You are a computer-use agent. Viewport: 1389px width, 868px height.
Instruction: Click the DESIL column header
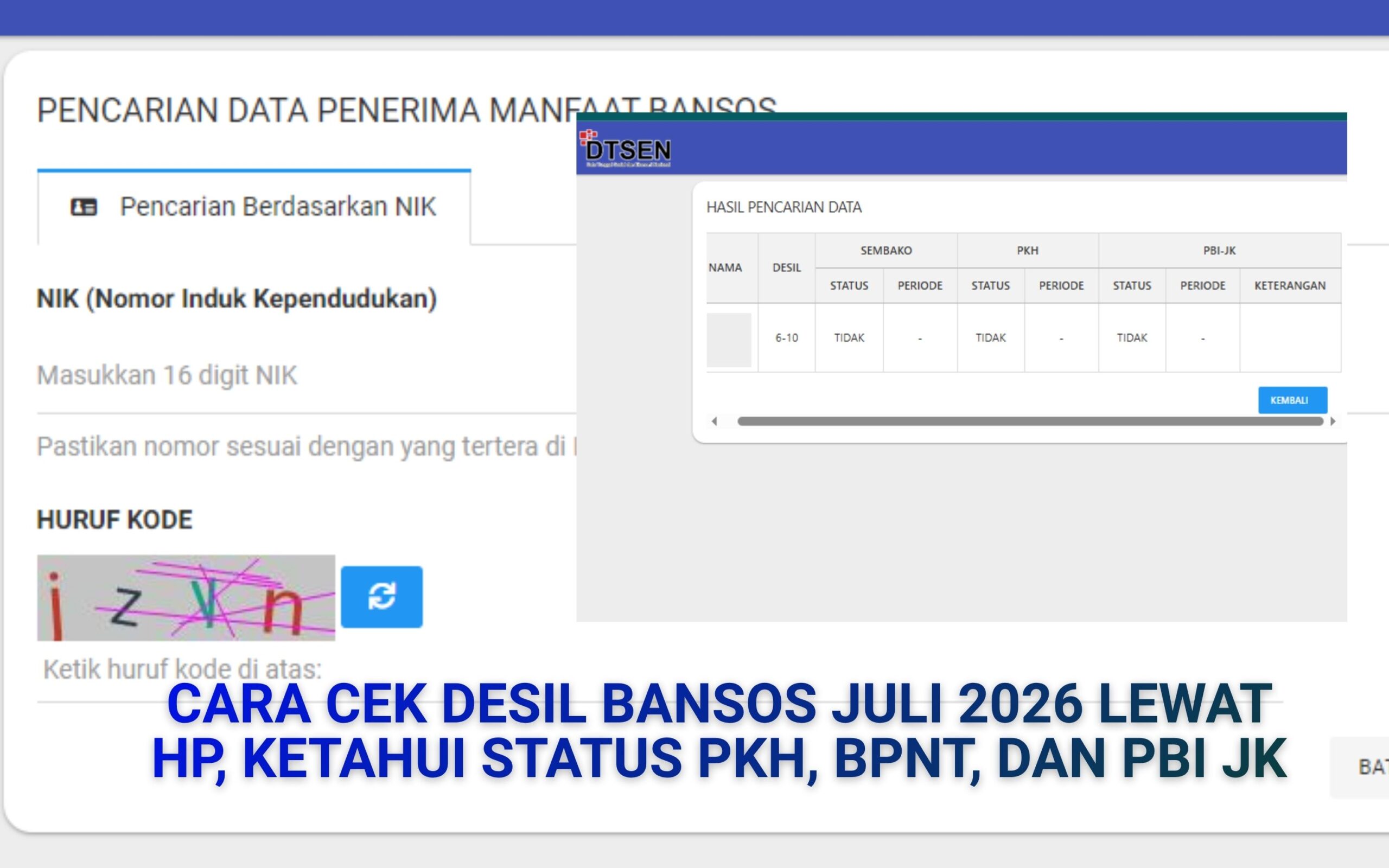[786, 267]
